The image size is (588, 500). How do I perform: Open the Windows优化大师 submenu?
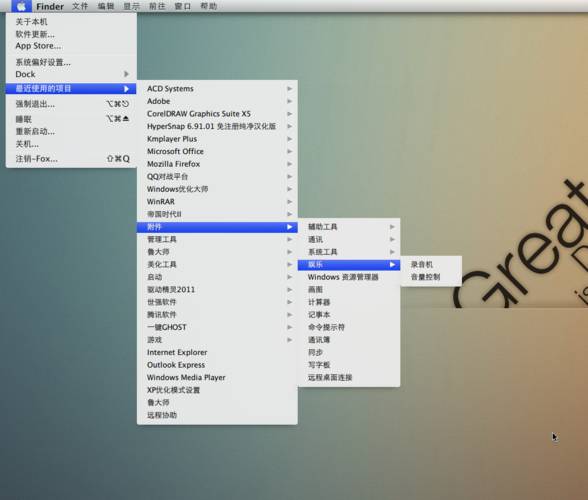coord(217,189)
